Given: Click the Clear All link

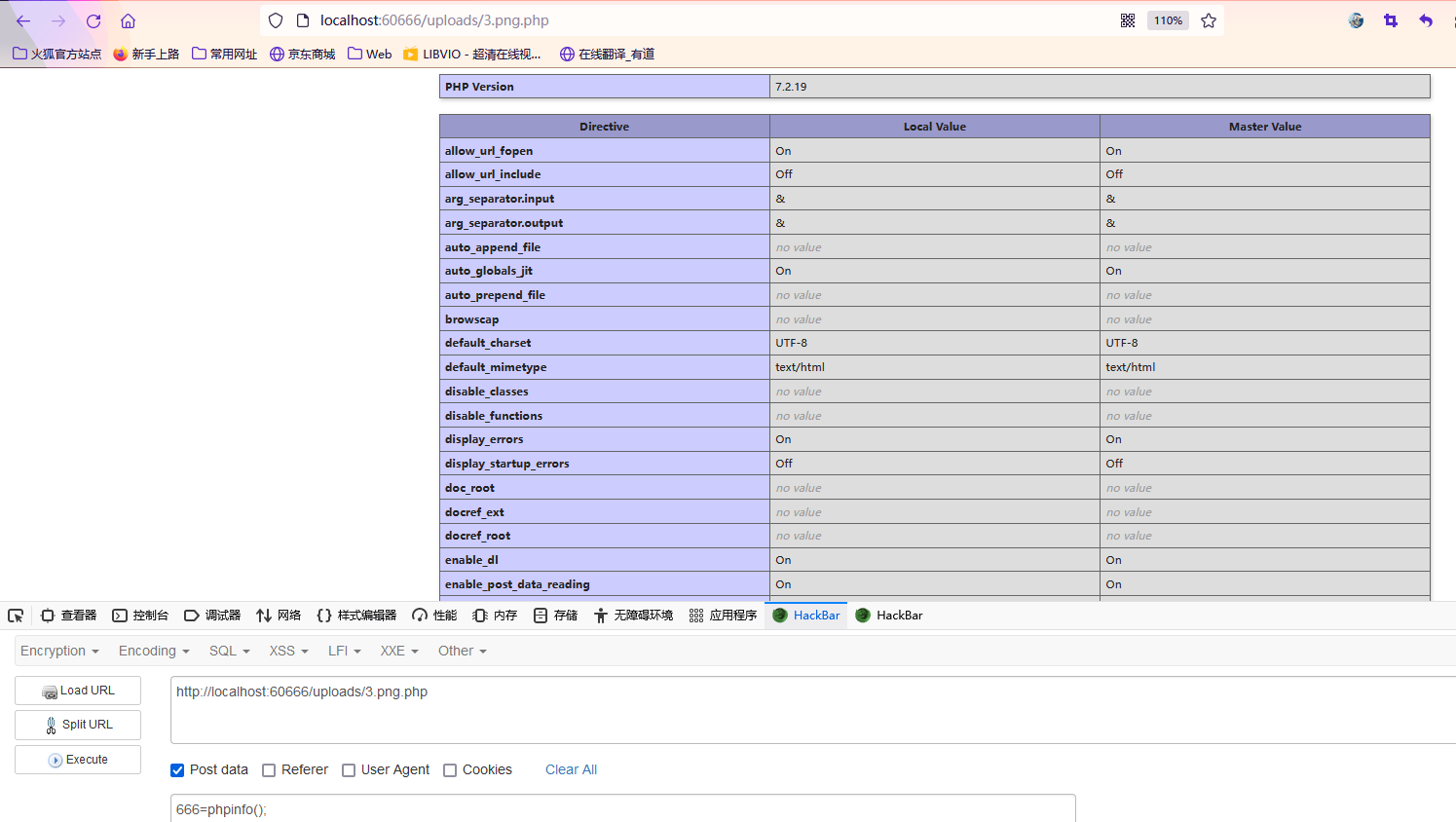Looking at the screenshot, I should click(x=571, y=769).
